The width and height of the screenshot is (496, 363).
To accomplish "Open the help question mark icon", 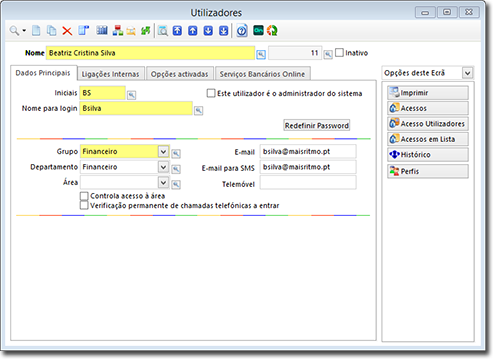I will tap(242, 31).
